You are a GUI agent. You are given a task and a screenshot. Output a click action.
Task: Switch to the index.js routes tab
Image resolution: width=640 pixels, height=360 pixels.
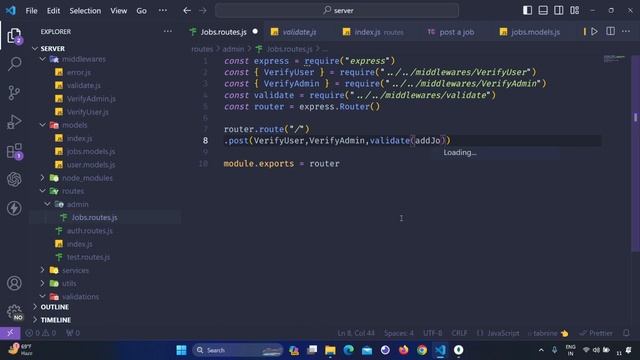click(373, 32)
